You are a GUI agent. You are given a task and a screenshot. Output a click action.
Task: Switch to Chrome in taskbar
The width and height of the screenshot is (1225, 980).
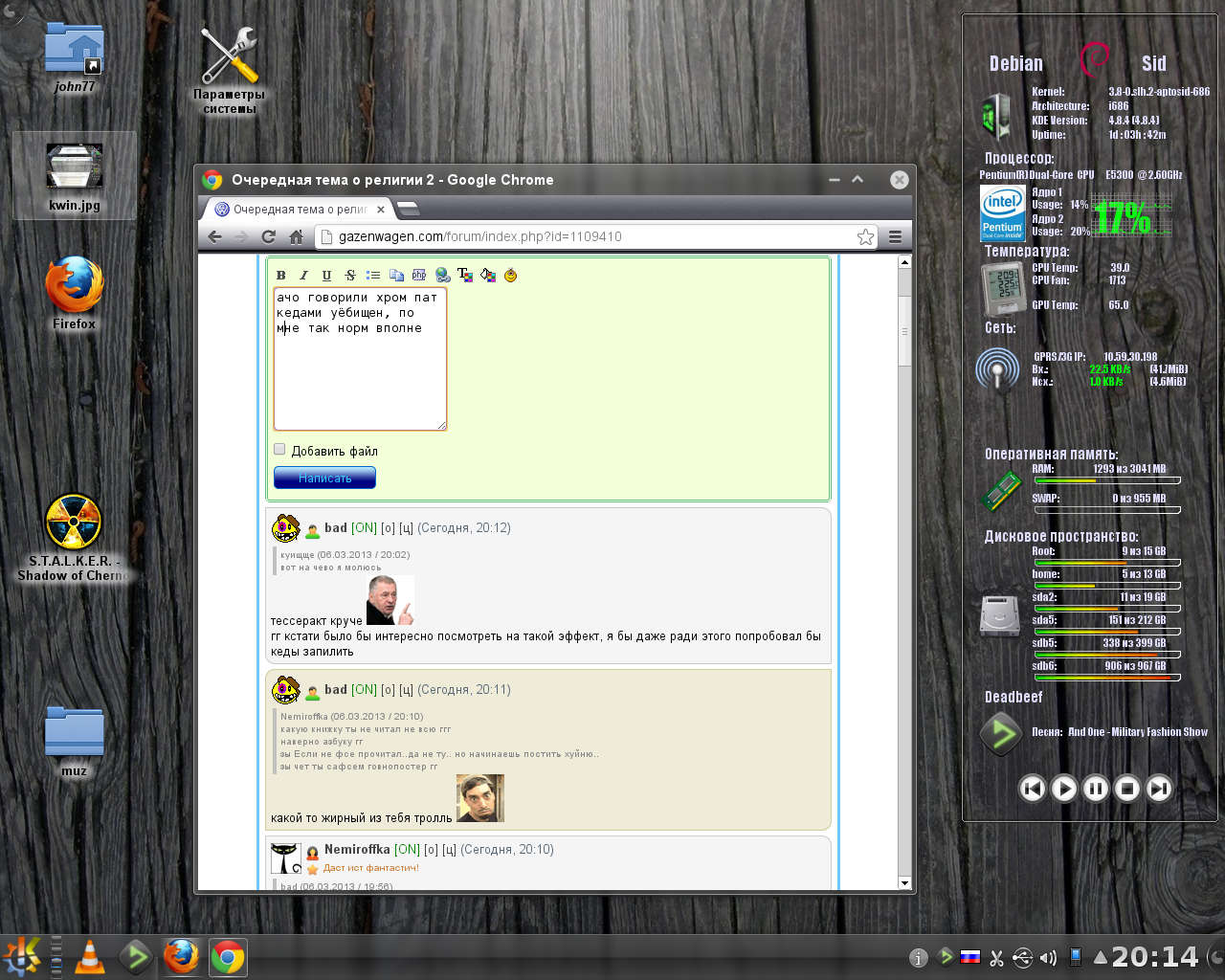tap(228, 956)
